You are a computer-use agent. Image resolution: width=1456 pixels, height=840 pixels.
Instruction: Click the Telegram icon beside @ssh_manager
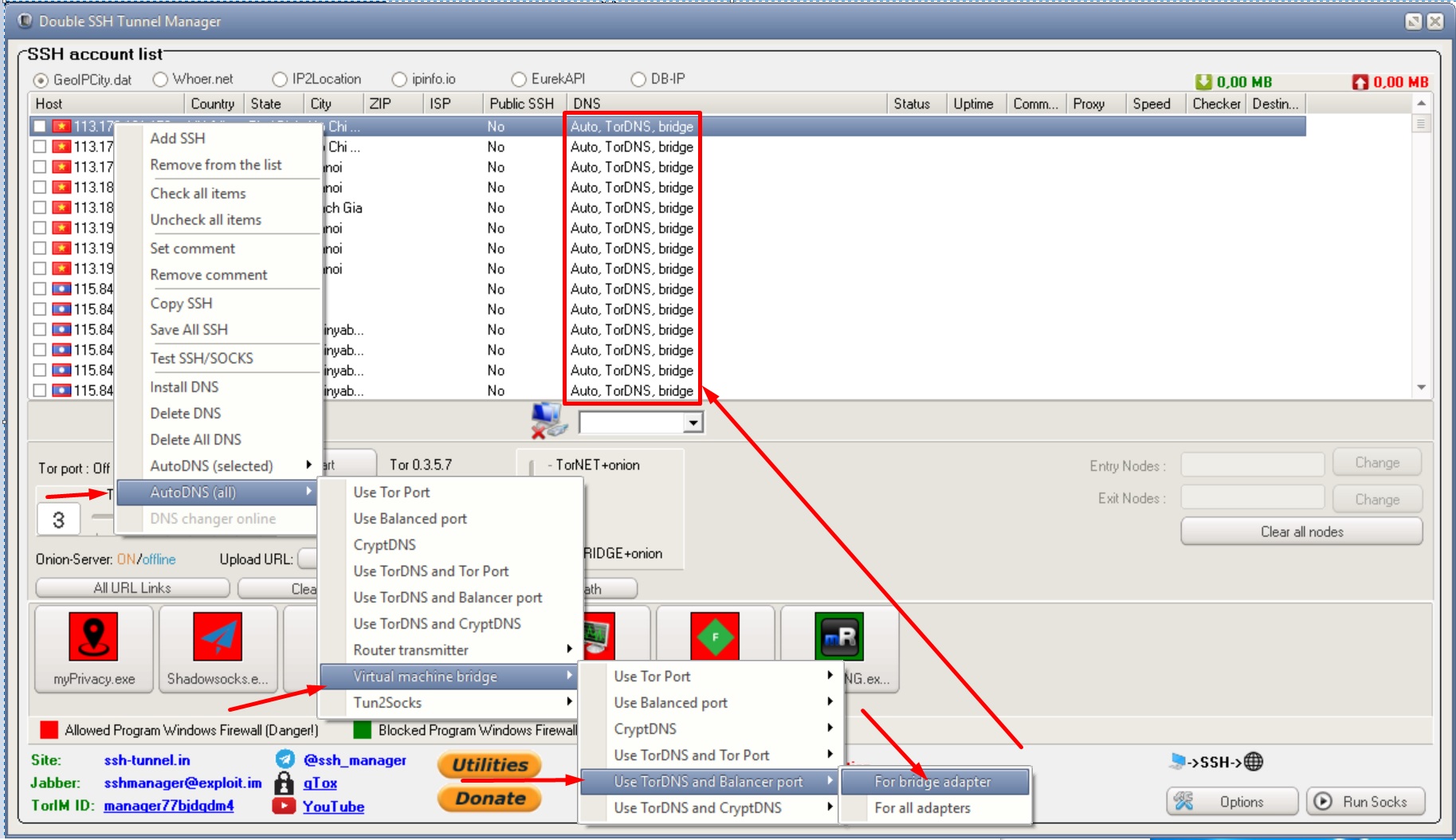(285, 760)
